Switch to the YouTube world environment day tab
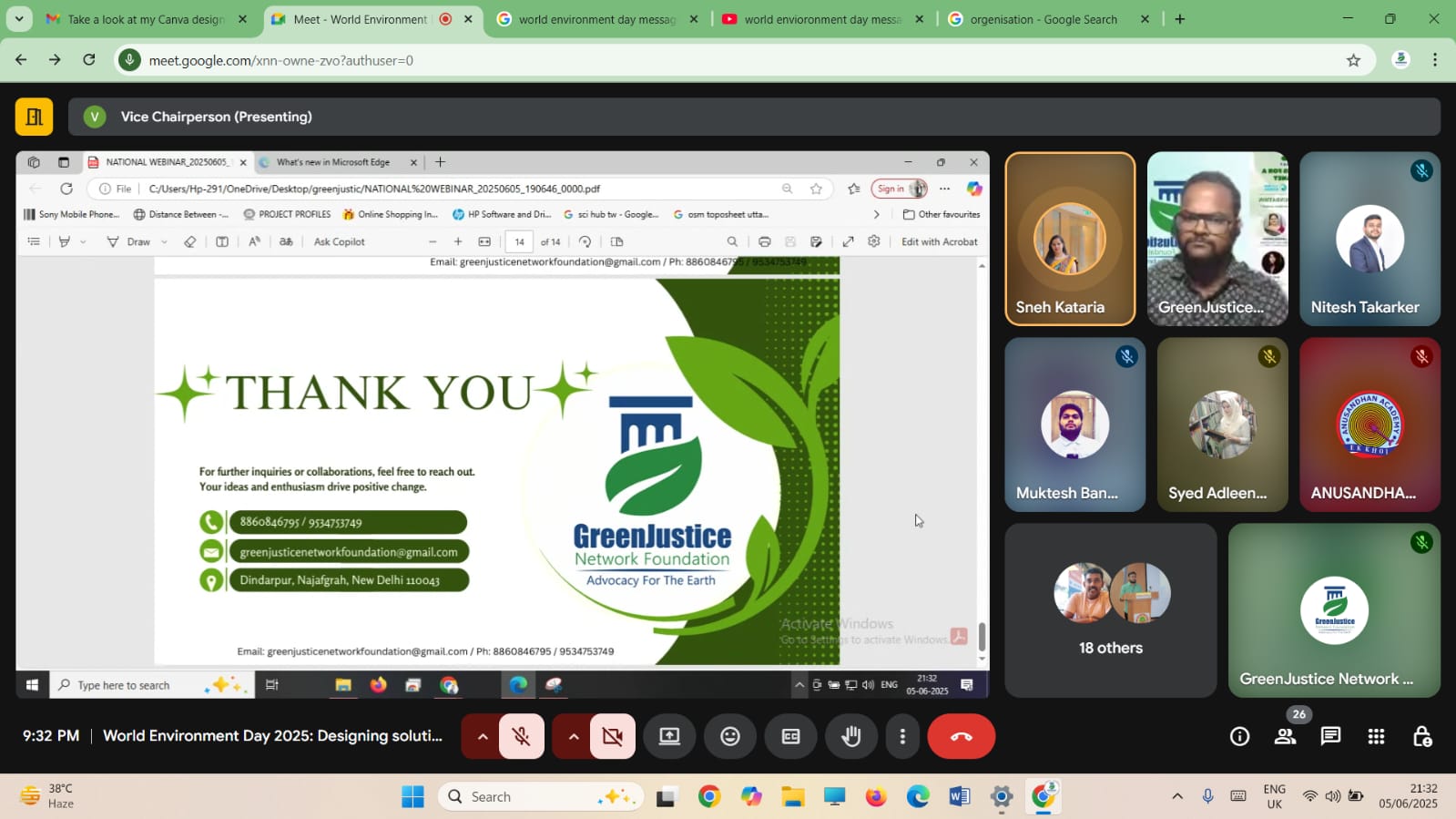 pyautogui.click(x=821, y=19)
